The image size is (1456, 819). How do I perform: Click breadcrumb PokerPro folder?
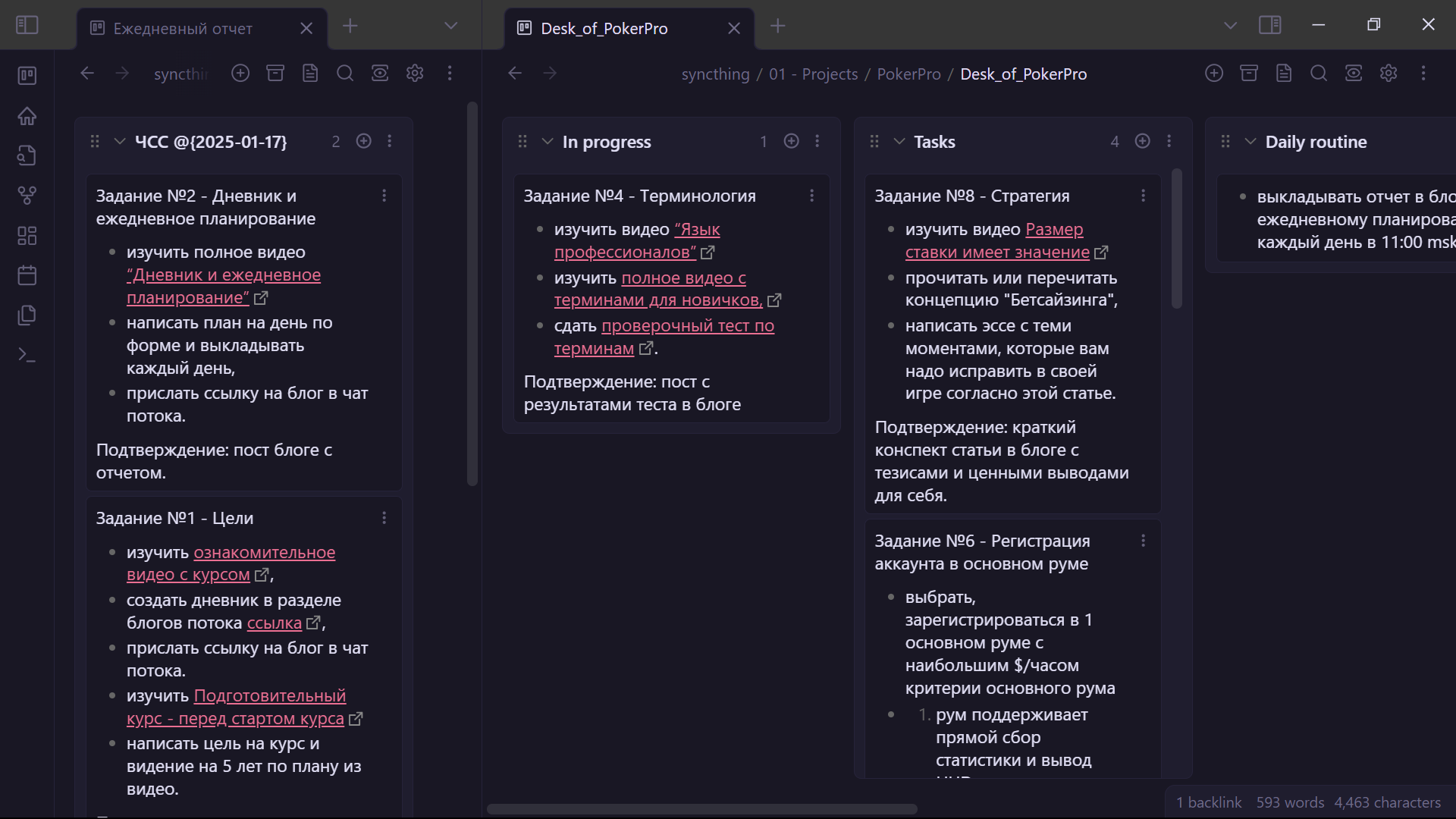pyautogui.click(x=908, y=74)
